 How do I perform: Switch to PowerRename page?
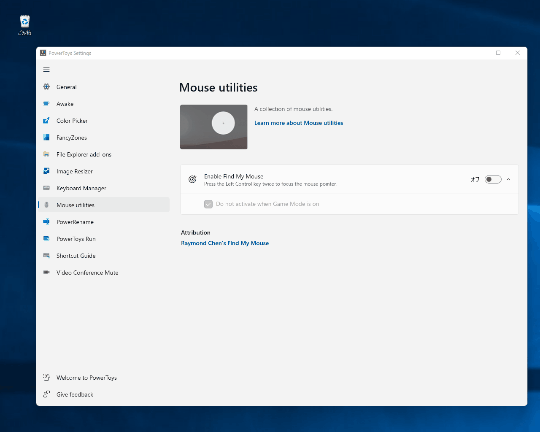point(104,222)
